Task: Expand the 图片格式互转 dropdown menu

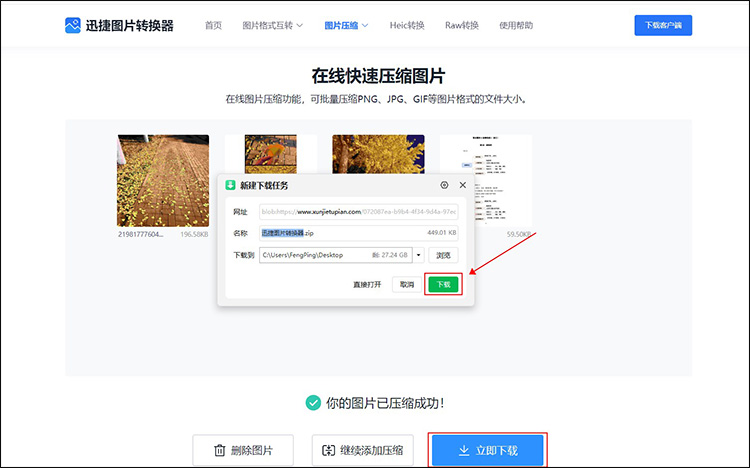Action: click(272, 25)
